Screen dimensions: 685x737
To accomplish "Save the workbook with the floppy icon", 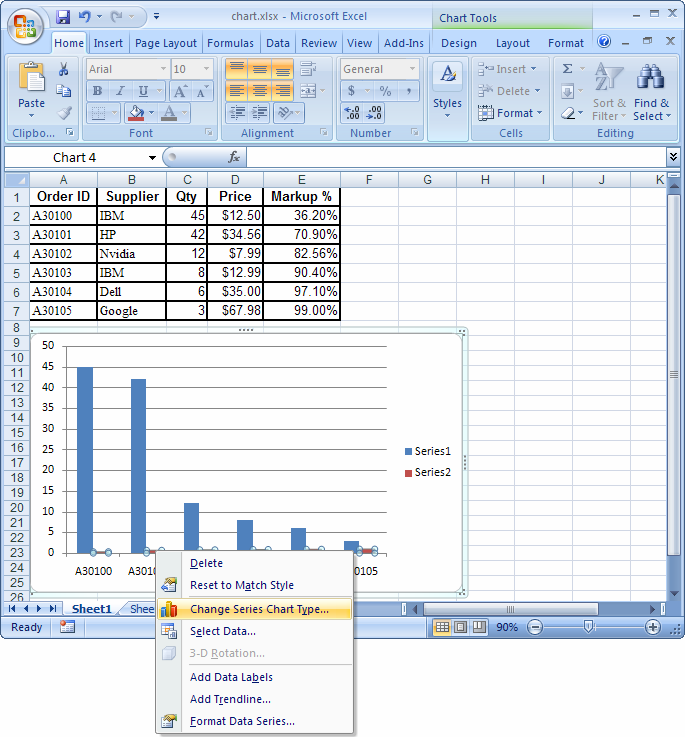I will click(x=63, y=17).
